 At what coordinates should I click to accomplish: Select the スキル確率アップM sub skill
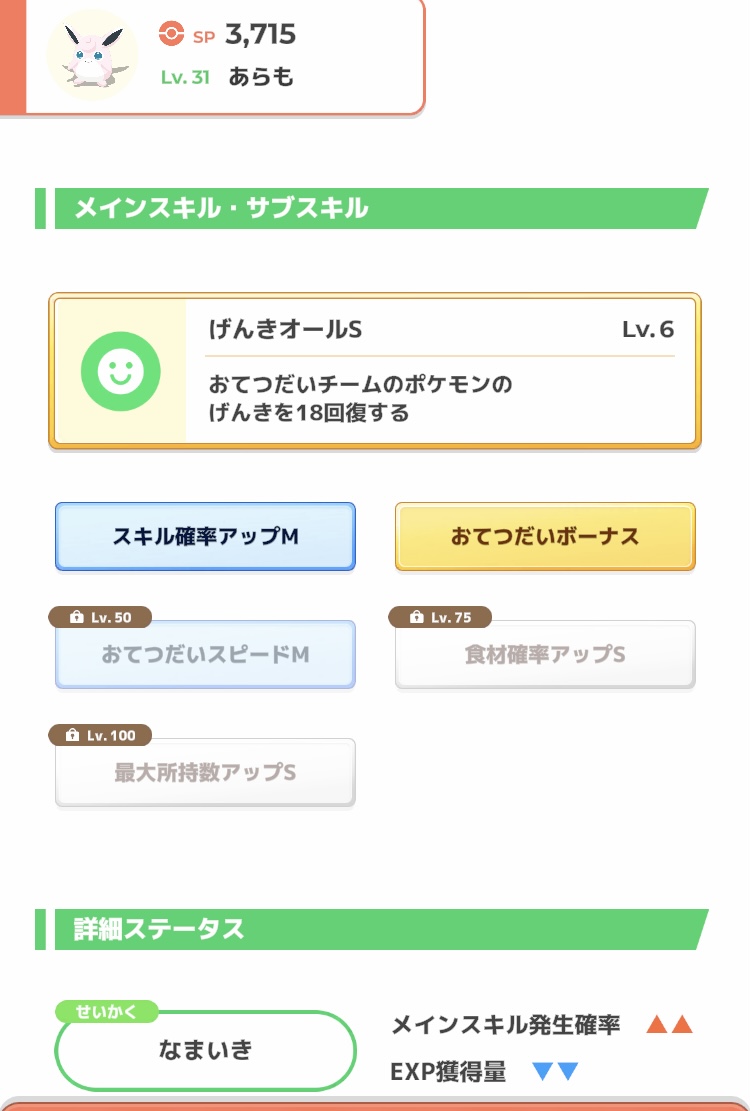point(205,536)
